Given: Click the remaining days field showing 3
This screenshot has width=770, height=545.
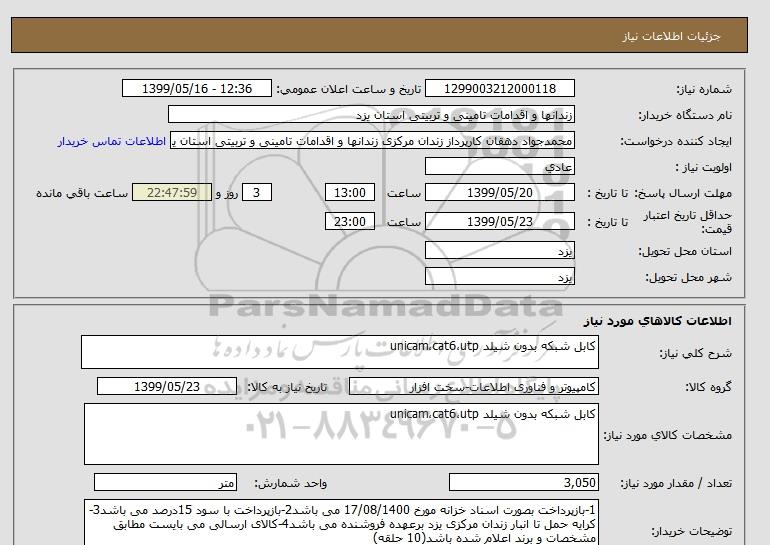Looking at the screenshot, I should click(x=256, y=192).
